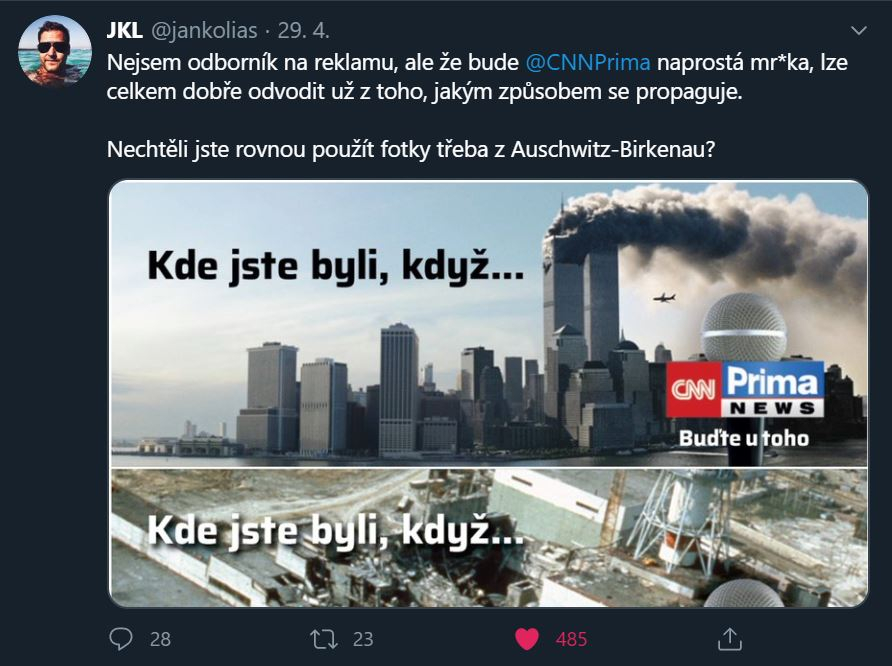Click the Auschwitz-Birkenau tweet line
Viewport: 892px width, 666px height.
point(411,150)
